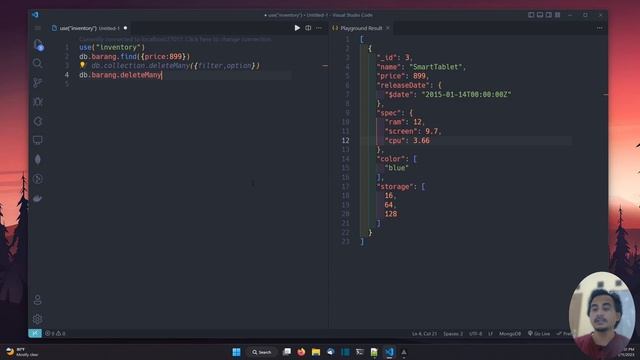This screenshot has width=640, height=360.
Task: Split the editor to the right
Action: (x=308, y=28)
